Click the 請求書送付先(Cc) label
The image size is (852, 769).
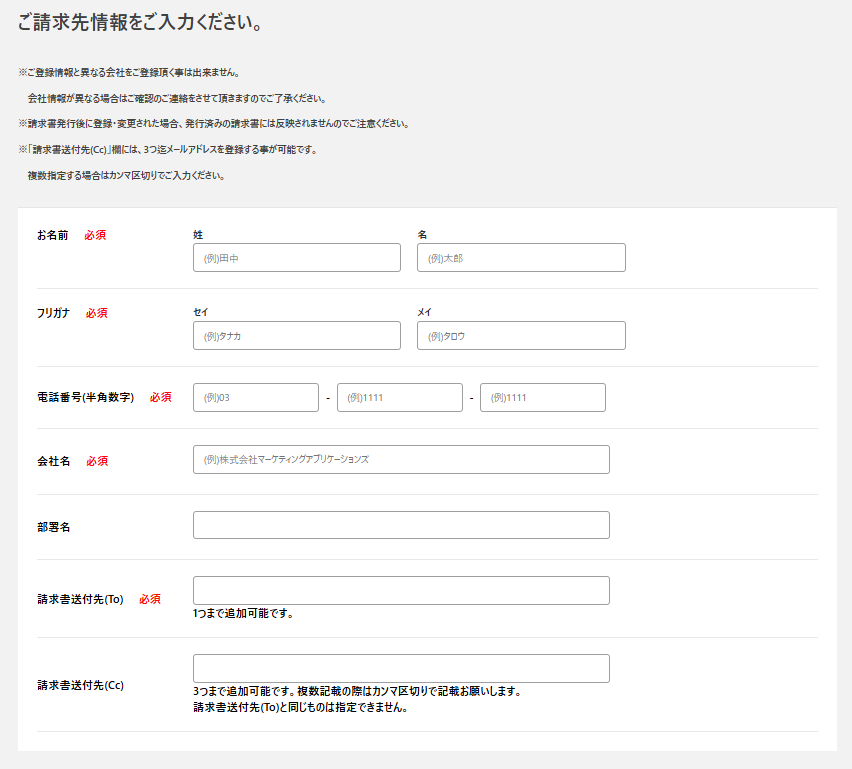[x=80, y=685]
